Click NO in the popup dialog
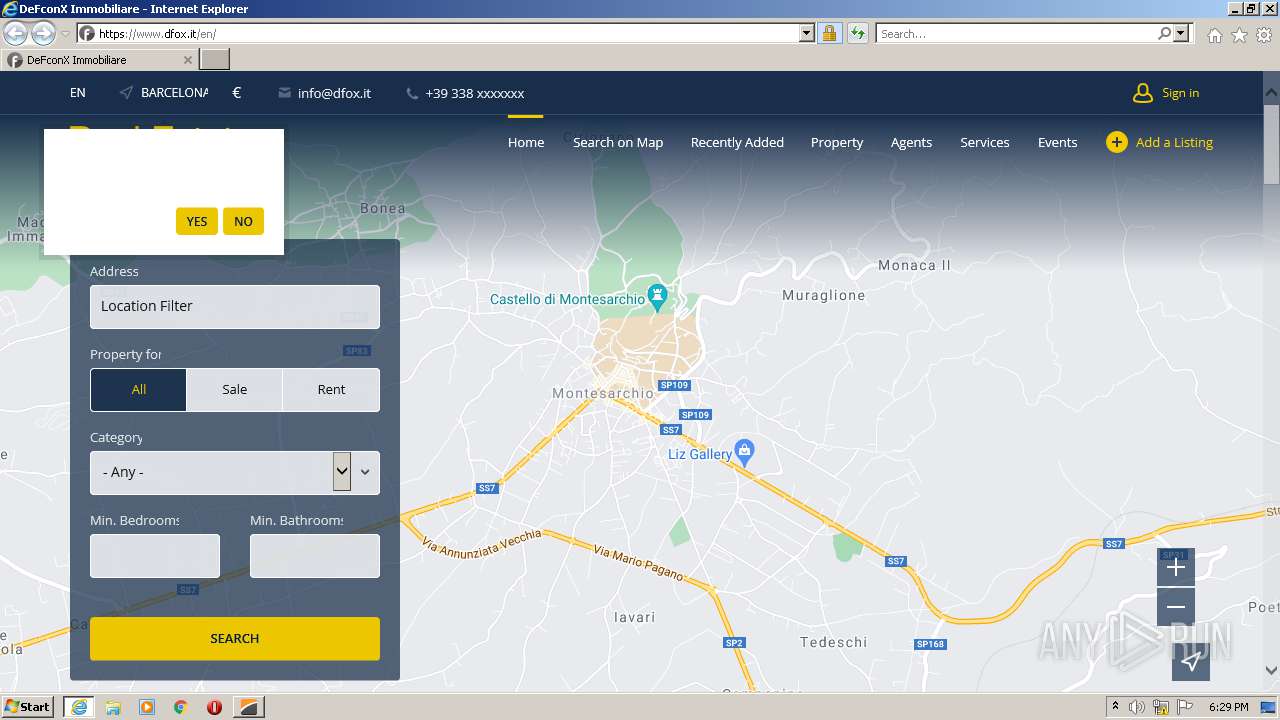 (x=243, y=221)
